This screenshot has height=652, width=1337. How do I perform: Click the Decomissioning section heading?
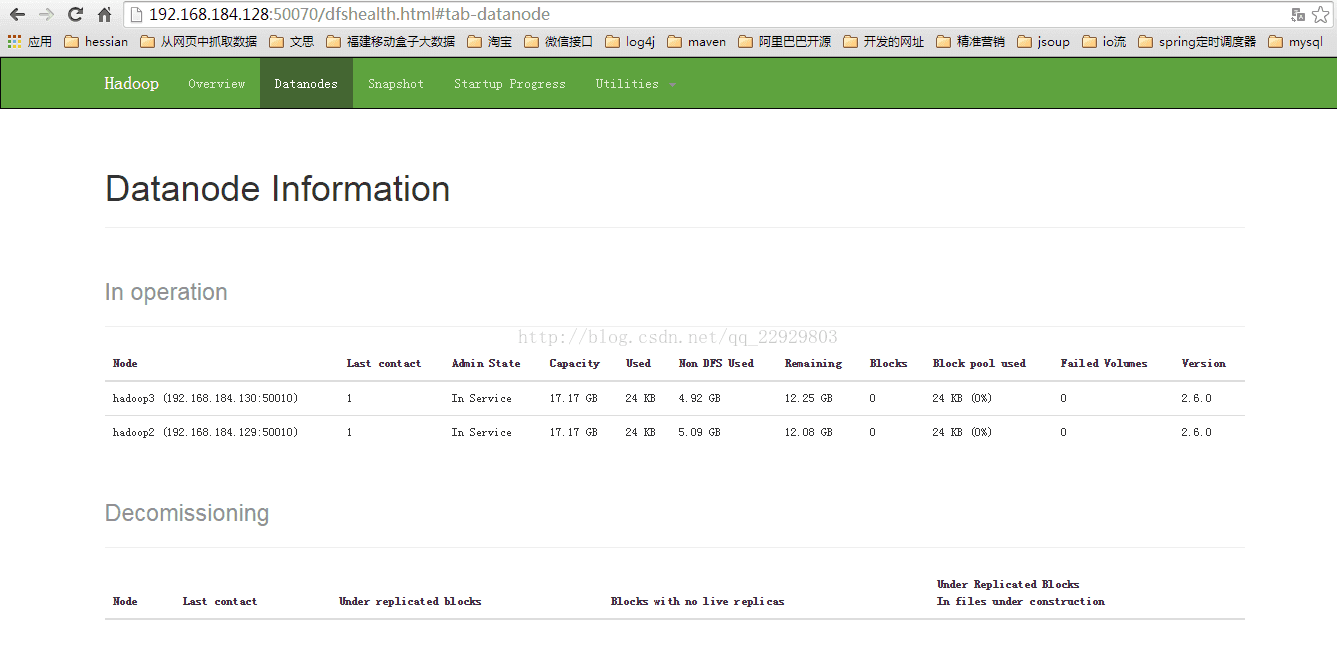tap(187, 513)
